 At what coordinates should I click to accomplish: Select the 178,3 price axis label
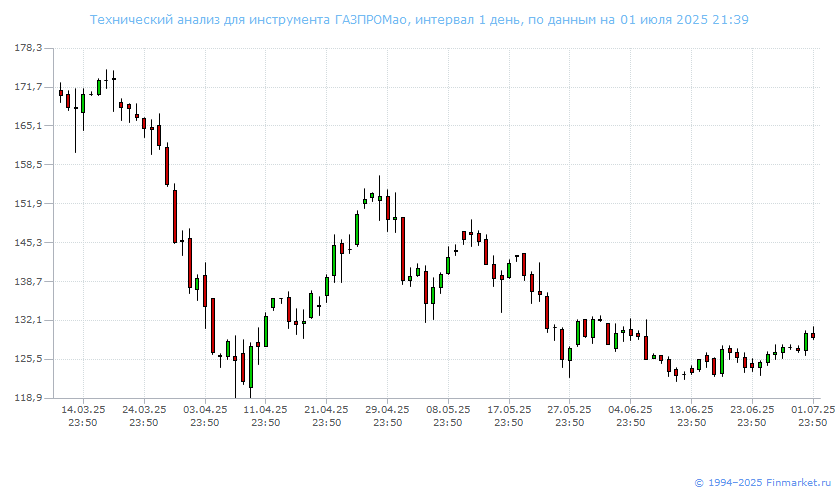28,48
